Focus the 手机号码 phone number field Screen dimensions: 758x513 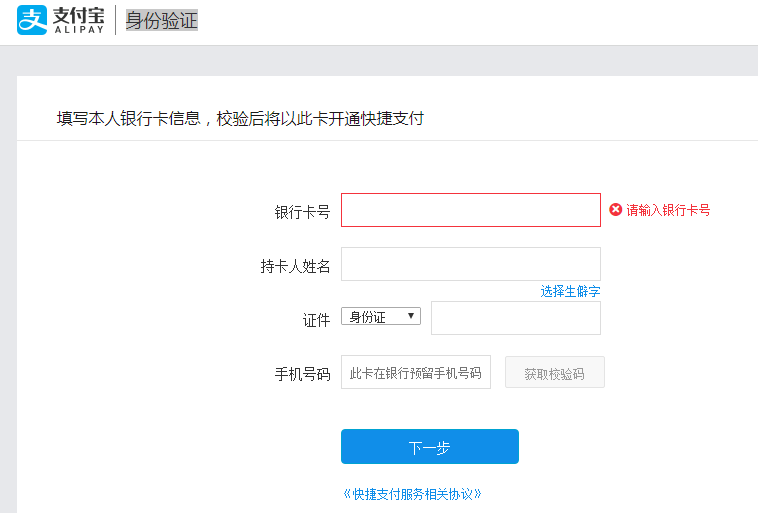coord(416,372)
